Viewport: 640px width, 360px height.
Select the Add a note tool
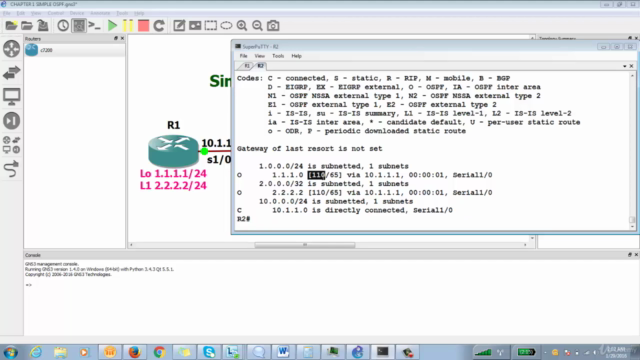coord(179,26)
